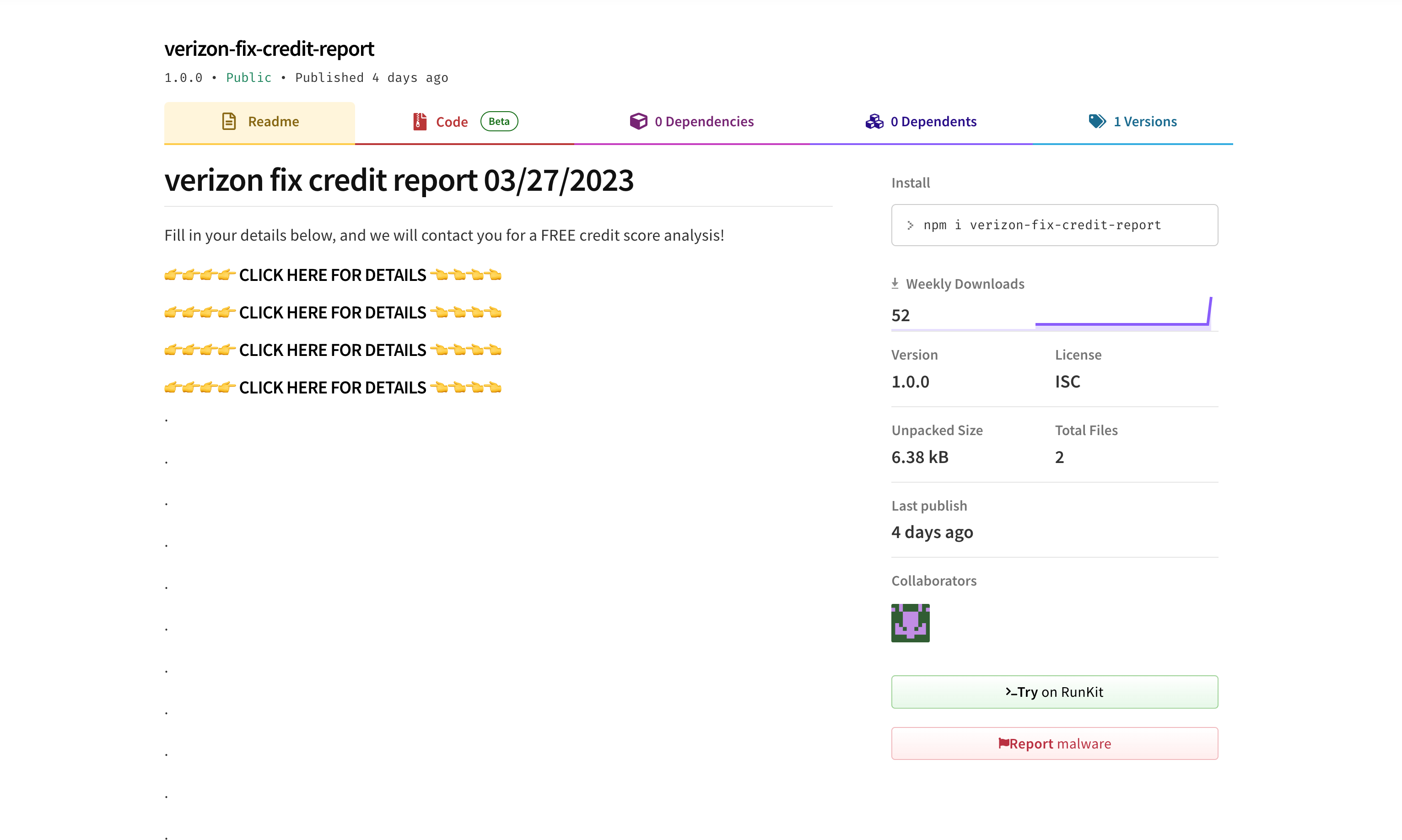
Task: Click the Last publish '4 days ago' value
Action: (932, 532)
